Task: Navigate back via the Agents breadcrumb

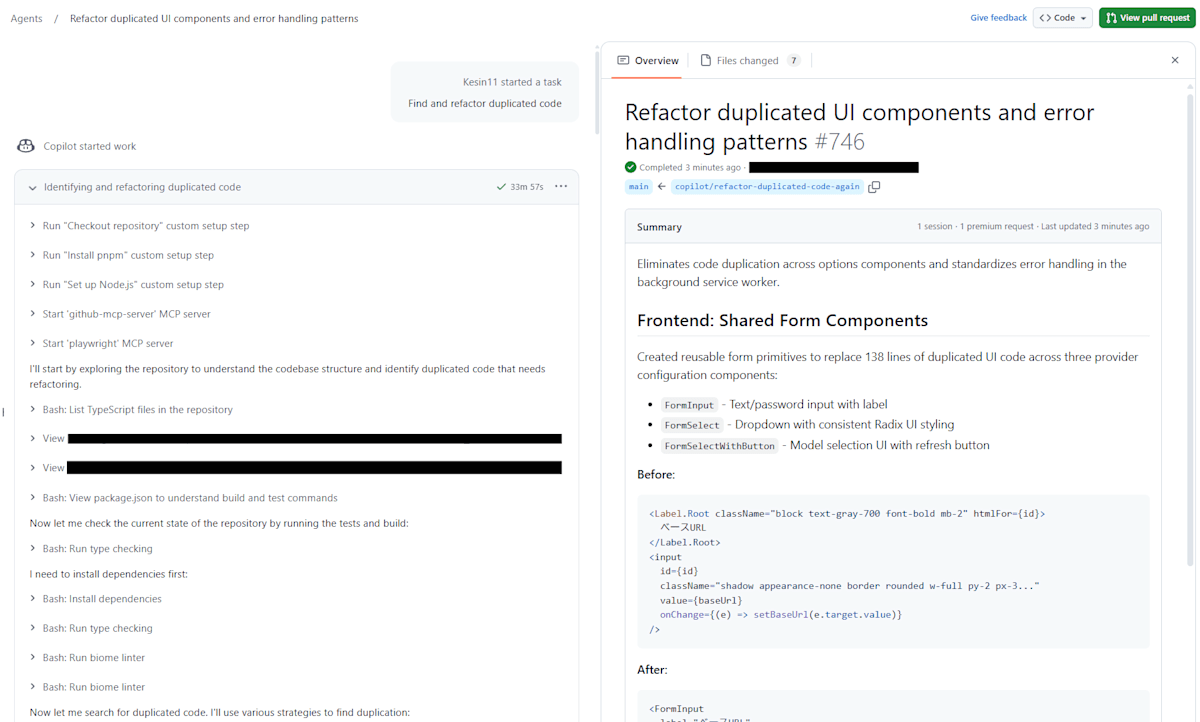Action: 25,18
